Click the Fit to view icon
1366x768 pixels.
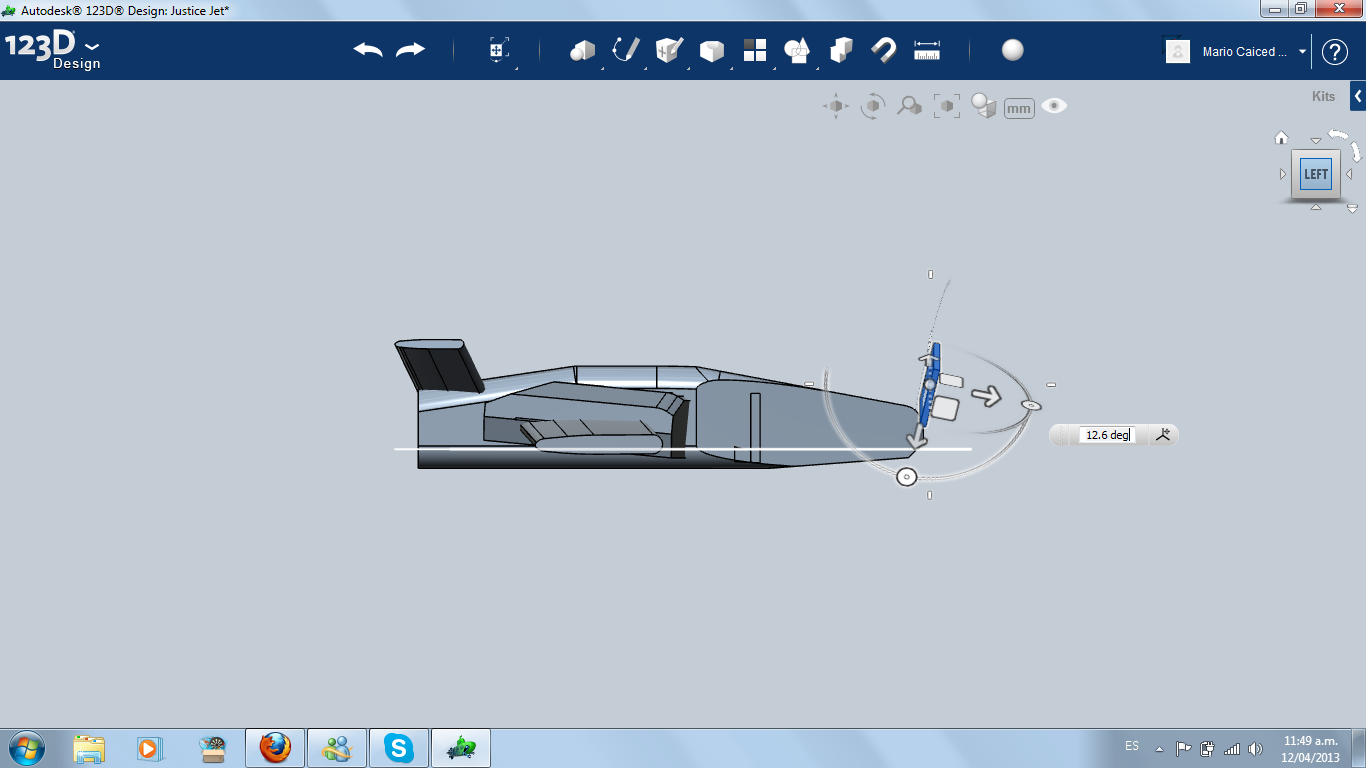[946, 106]
